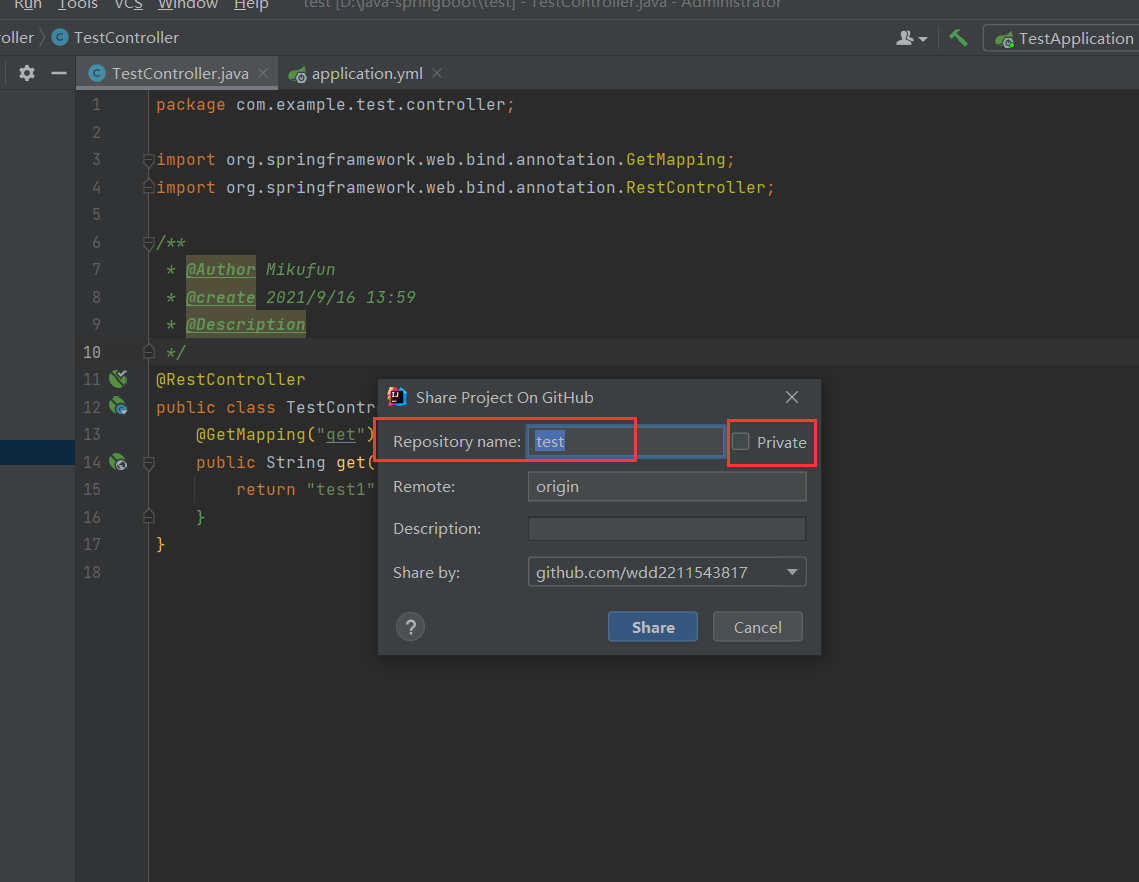
Task: Open the VCS menu
Action: [129, 5]
